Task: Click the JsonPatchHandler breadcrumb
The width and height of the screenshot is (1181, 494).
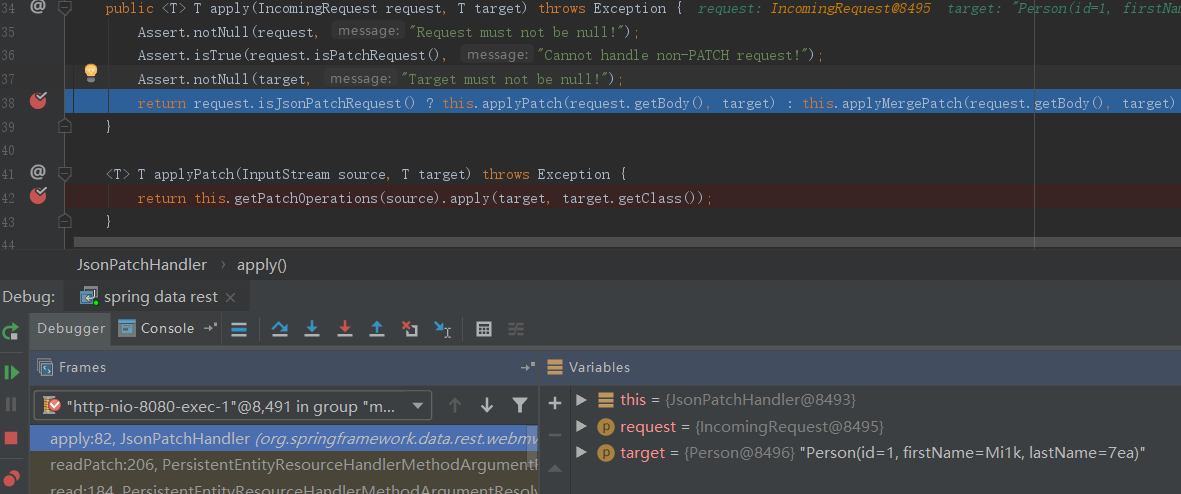Action: click(142, 265)
